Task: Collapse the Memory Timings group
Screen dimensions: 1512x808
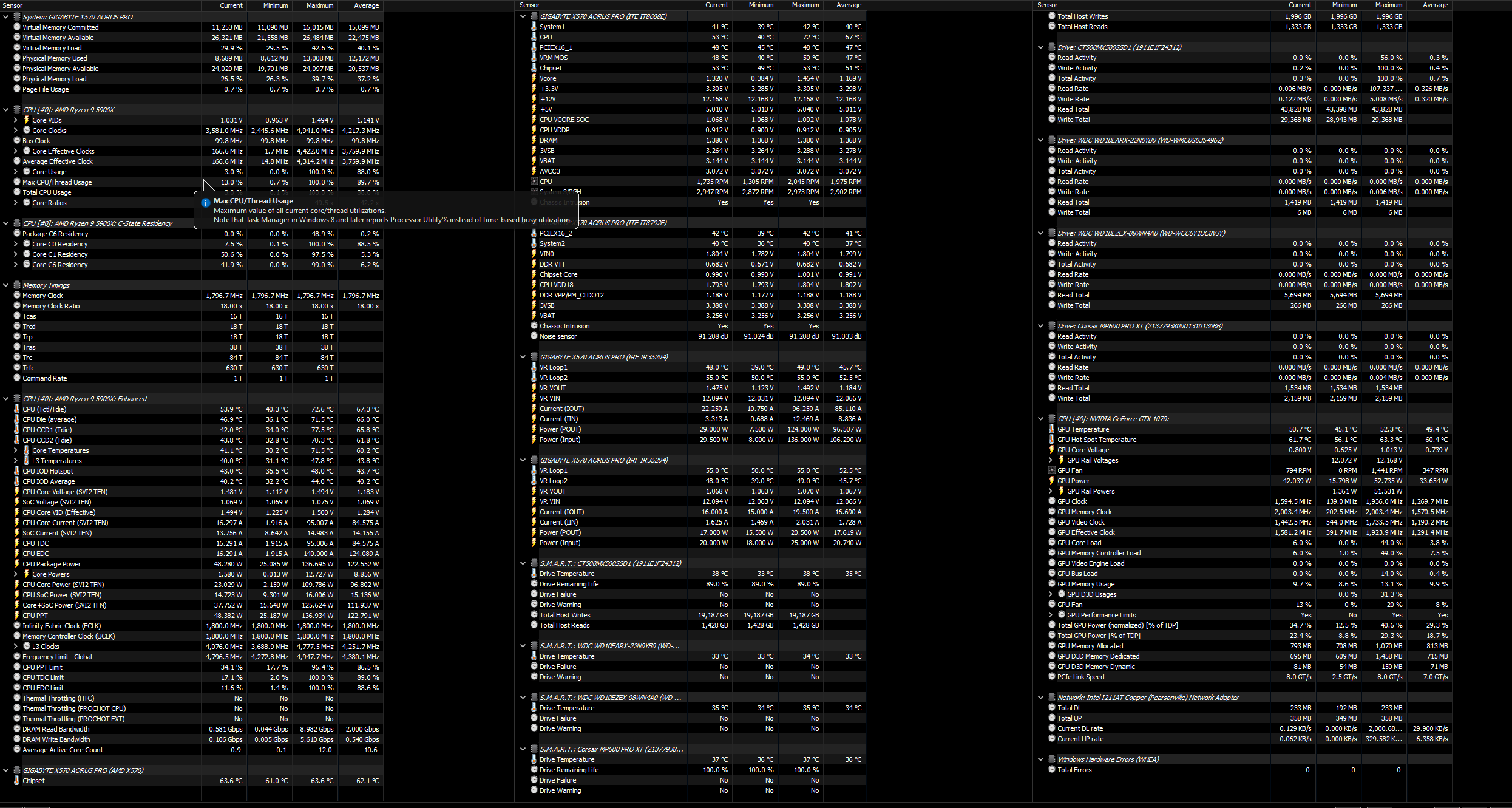Action: 6,285
